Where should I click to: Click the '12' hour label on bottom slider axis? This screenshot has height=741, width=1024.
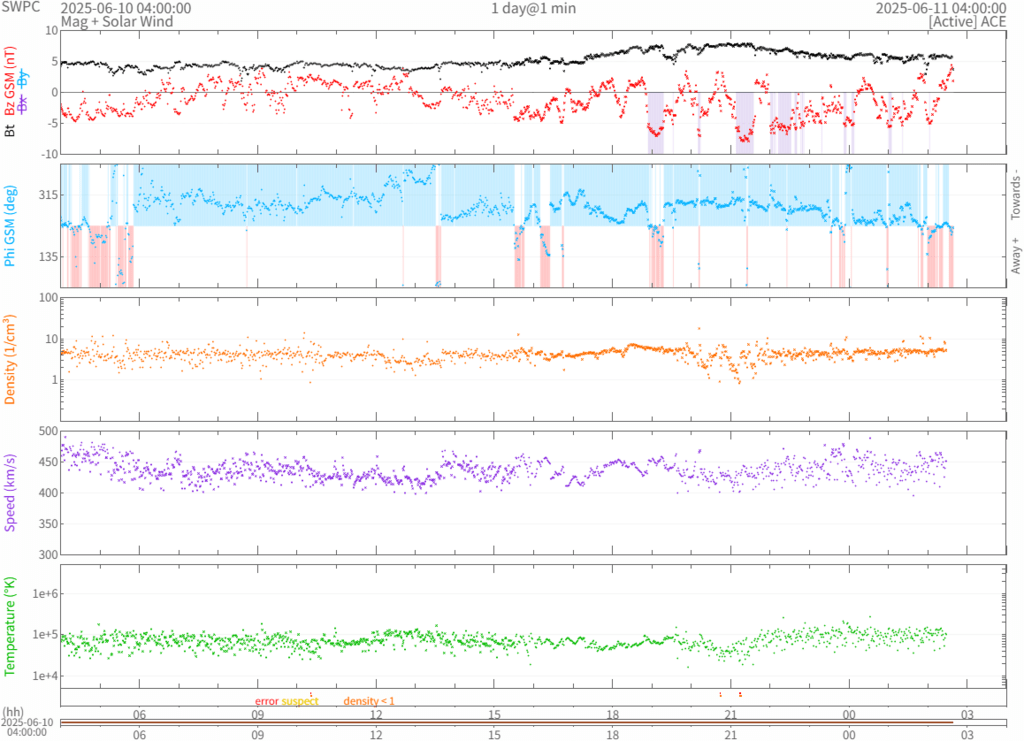(x=376, y=734)
